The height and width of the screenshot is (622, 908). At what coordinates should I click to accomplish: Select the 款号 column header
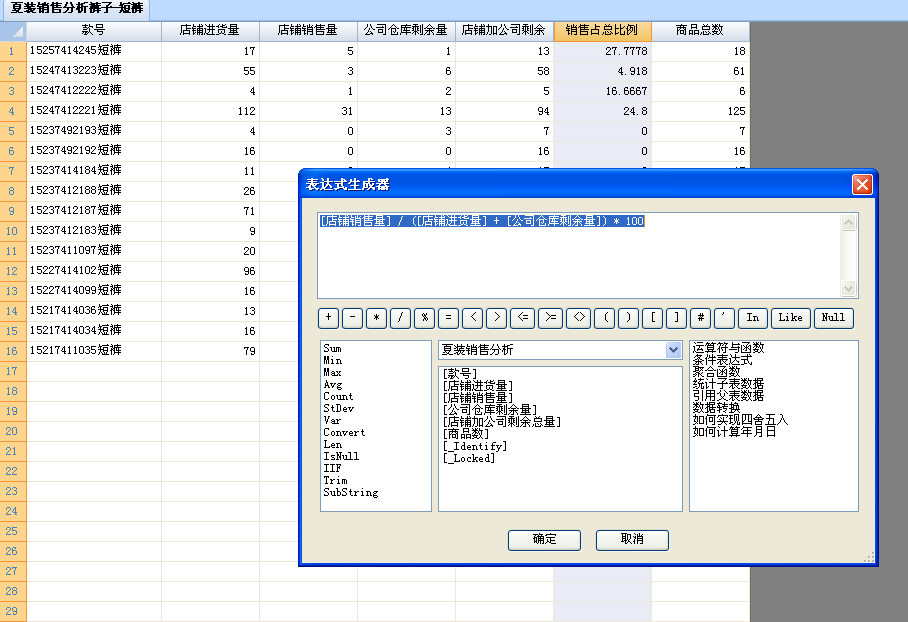[x=93, y=30]
